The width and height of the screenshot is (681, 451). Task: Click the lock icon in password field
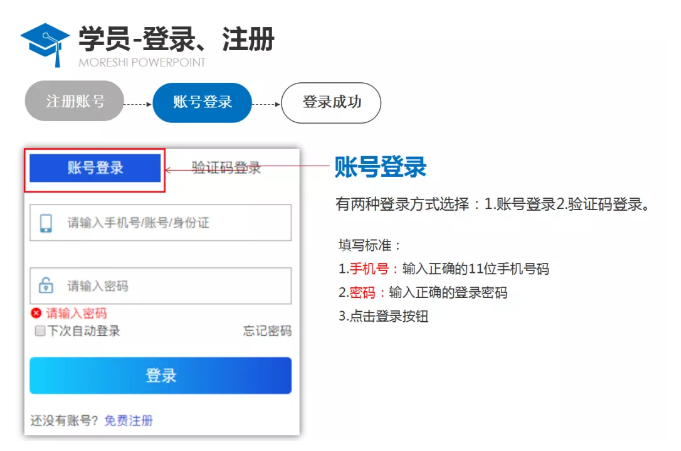(46, 285)
